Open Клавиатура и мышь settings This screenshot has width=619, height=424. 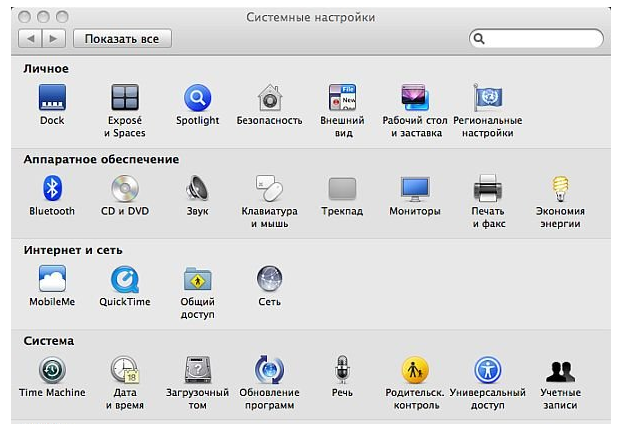click(x=270, y=188)
